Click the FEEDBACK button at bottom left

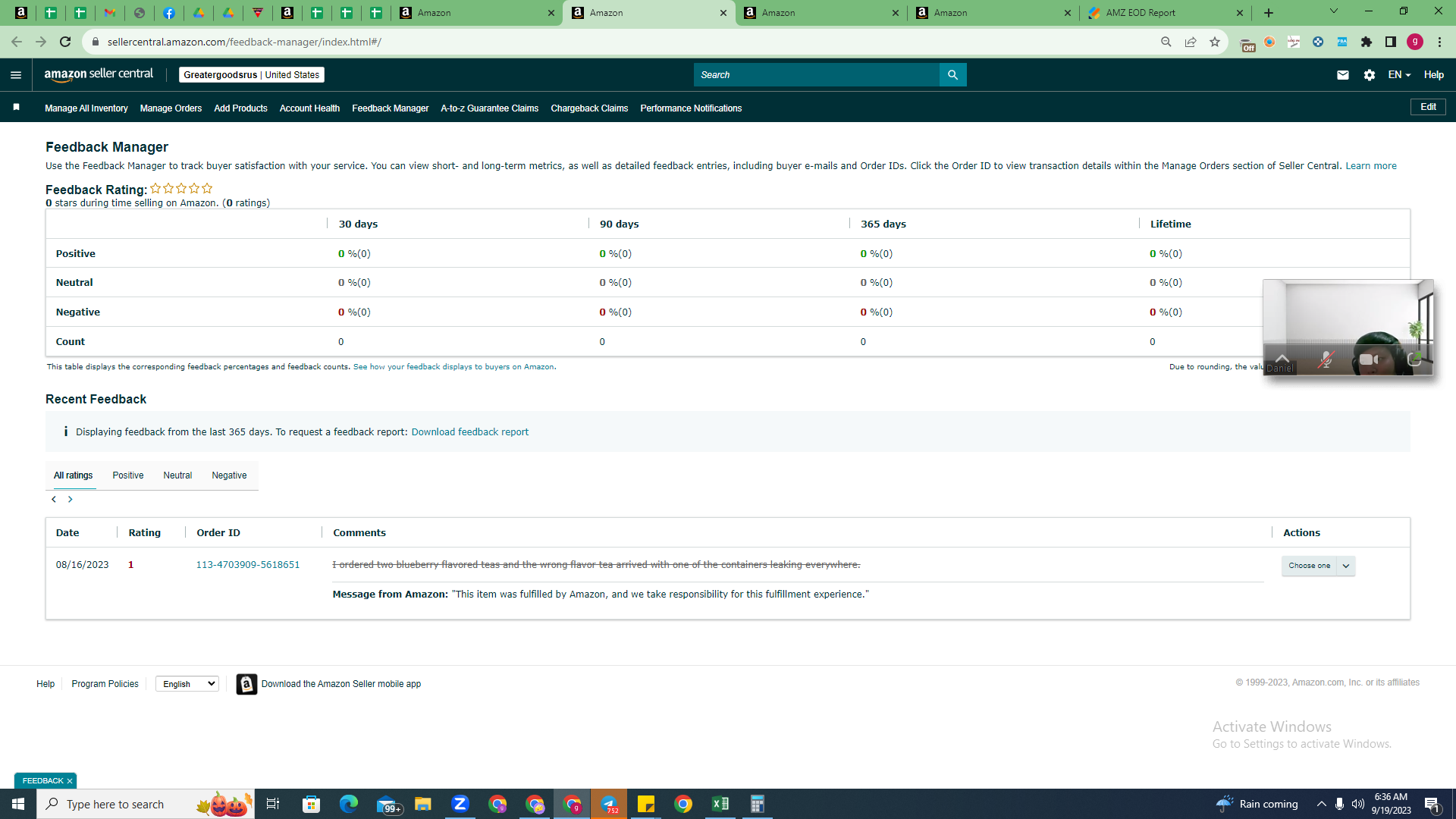coord(45,780)
